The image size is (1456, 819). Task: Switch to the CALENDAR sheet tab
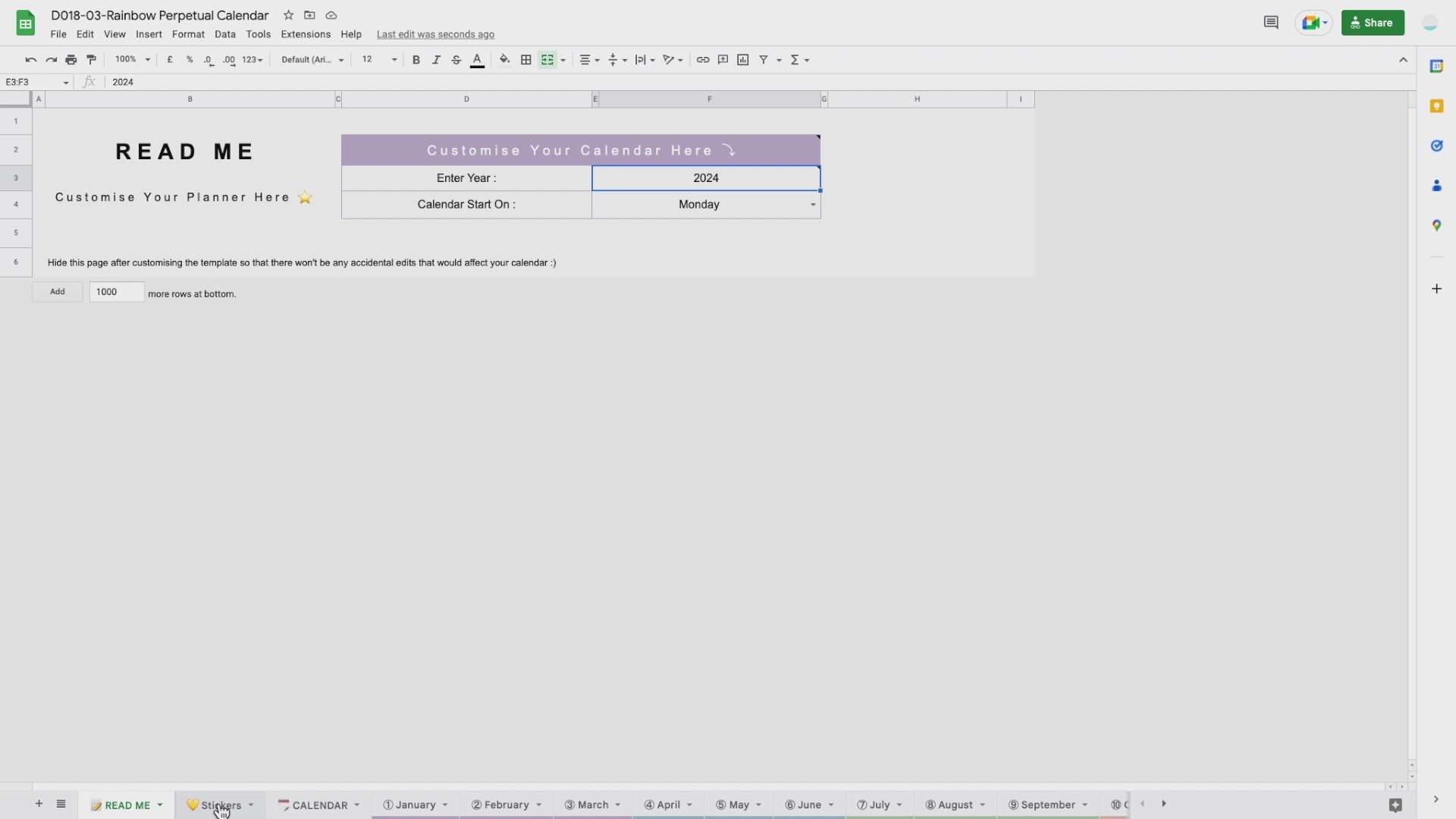pos(319,805)
